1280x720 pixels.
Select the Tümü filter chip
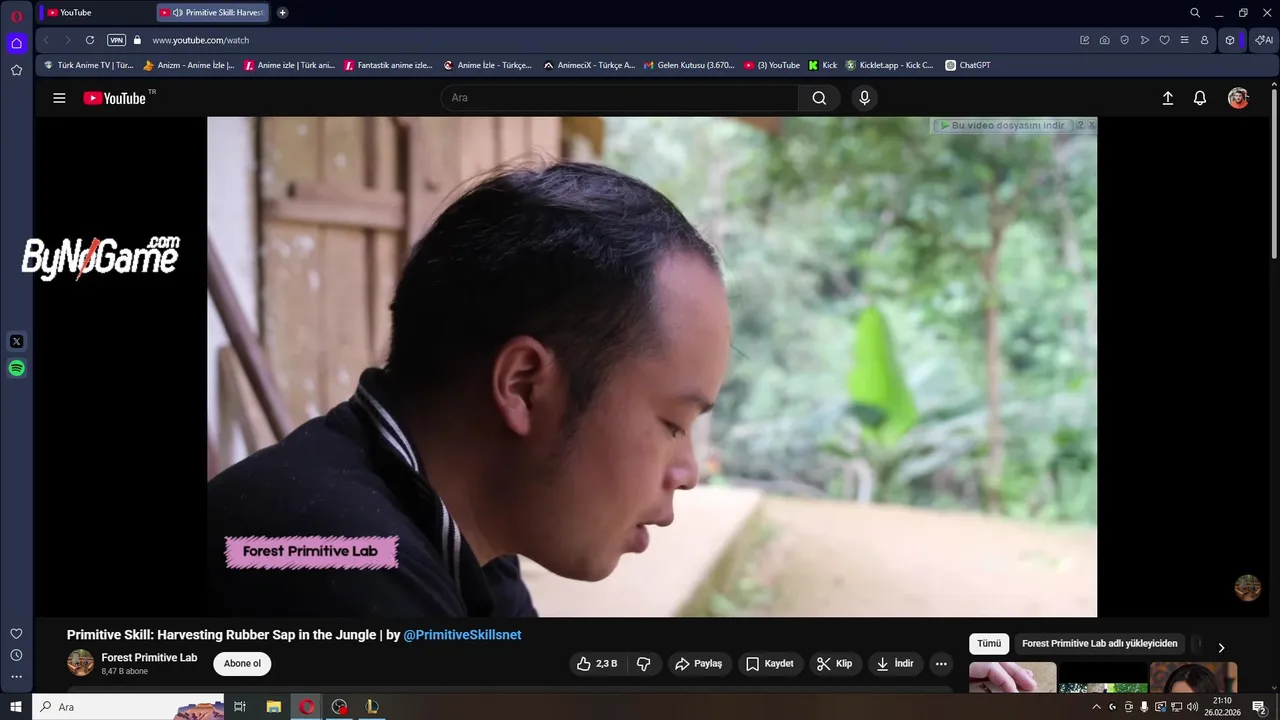pos(989,644)
